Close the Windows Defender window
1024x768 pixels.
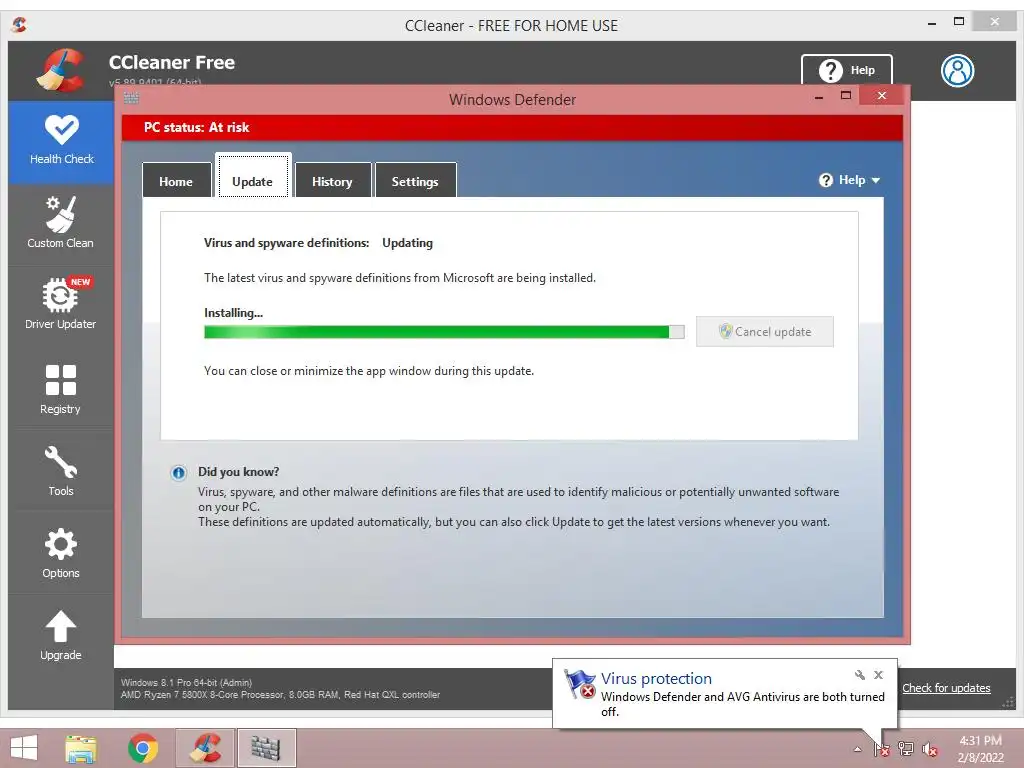882,95
